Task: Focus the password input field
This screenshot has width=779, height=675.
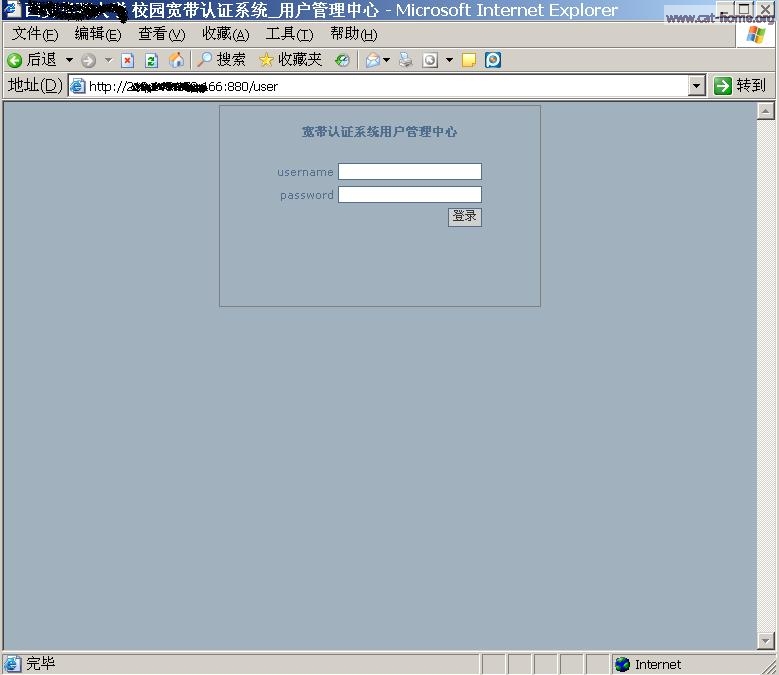Action: [409, 195]
